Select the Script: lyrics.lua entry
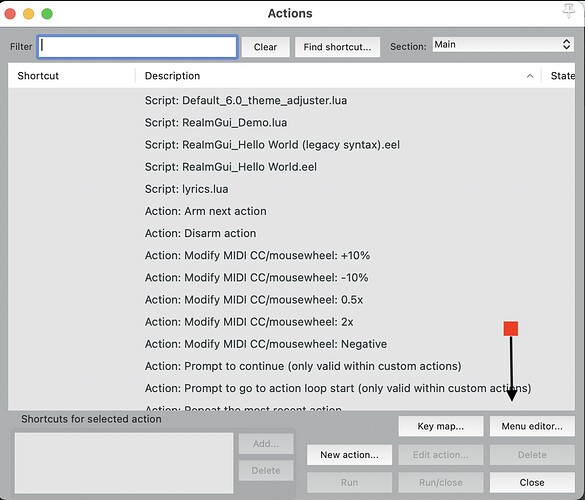The width and height of the screenshot is (585, 500). [x=291, y=189]
